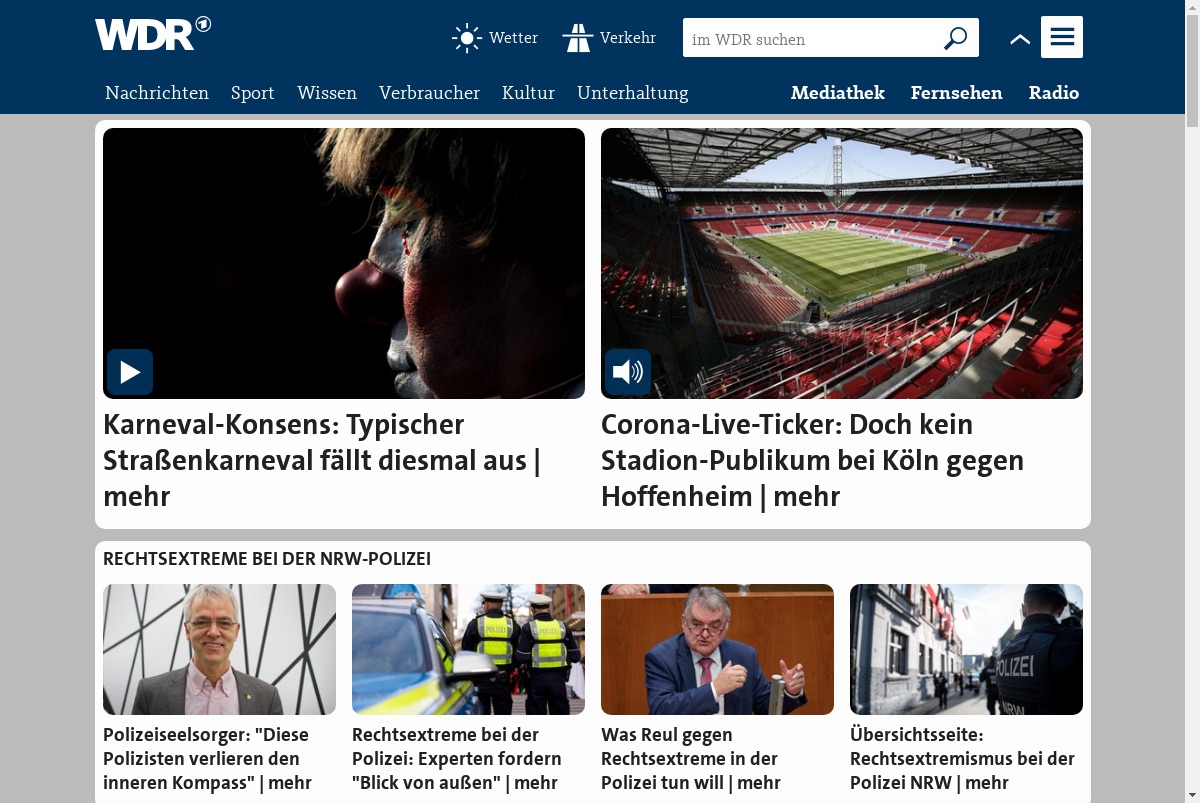
Task: Go to Radio
Action: (1054, 93)
